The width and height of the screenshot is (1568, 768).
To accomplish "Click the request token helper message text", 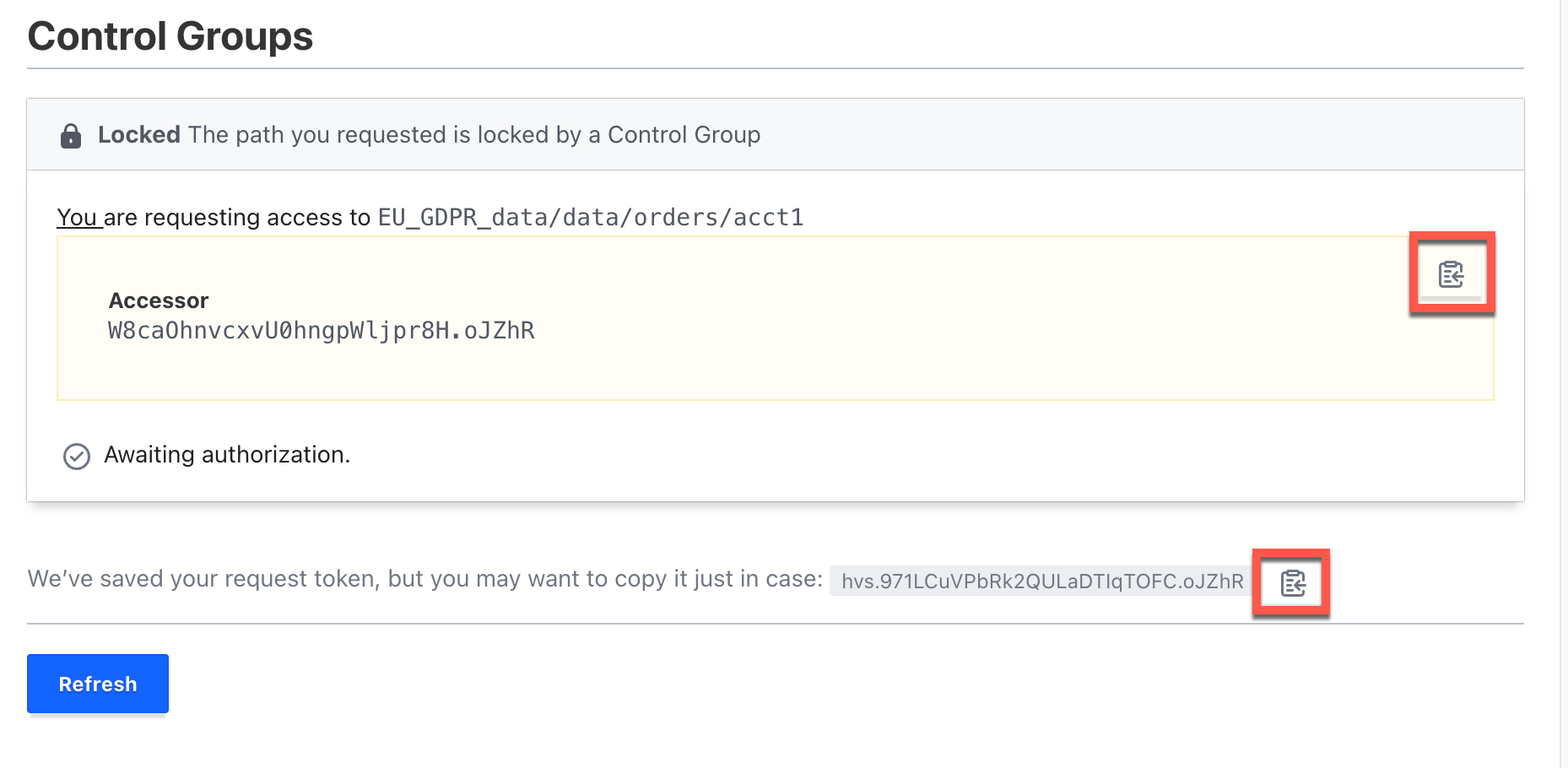I will pyautogui.click(x=422, y=579).
